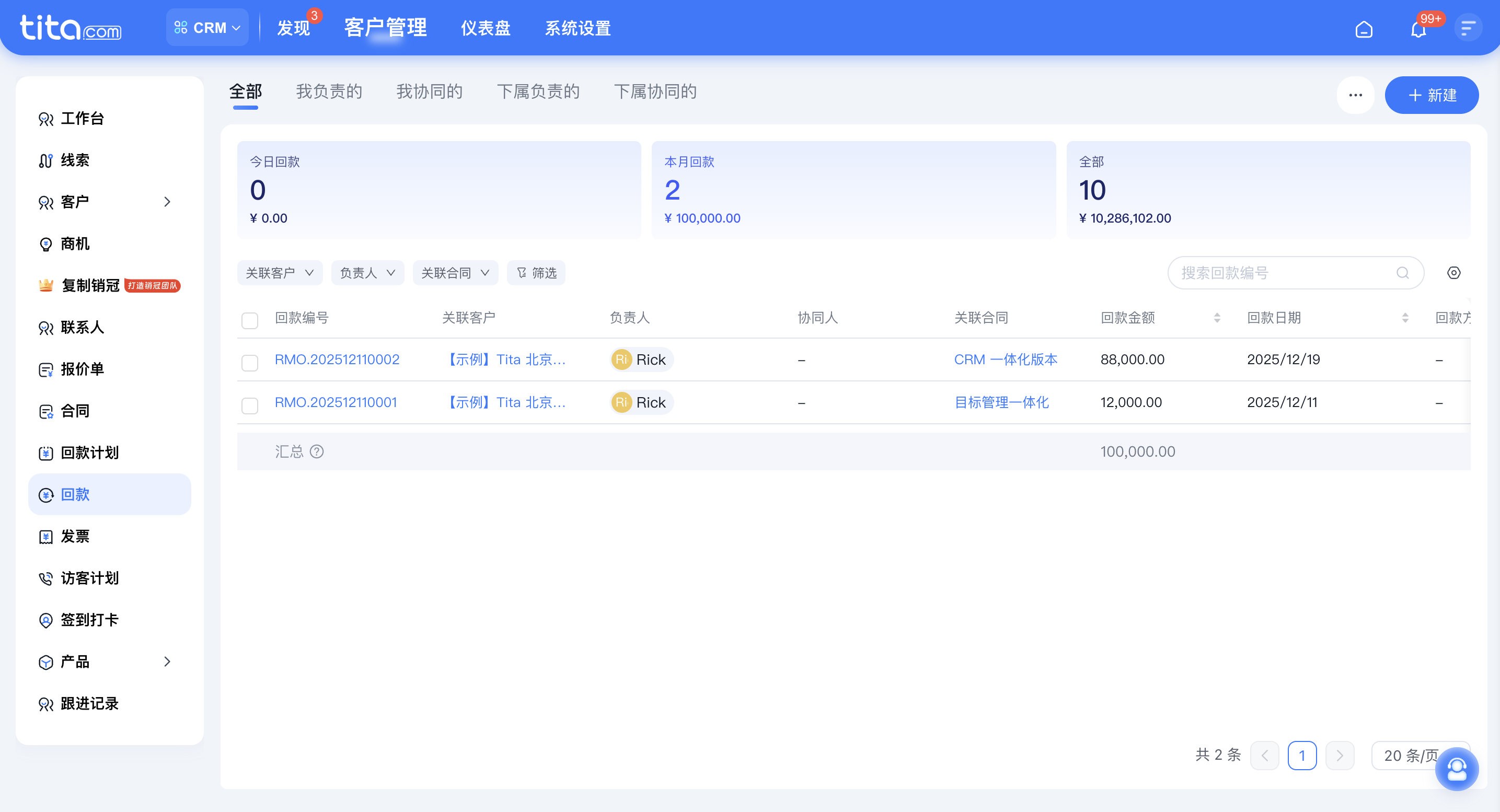Check the row RMO.202512110001 checkbox
1500x812 pixels.
[x=250, y=405]
